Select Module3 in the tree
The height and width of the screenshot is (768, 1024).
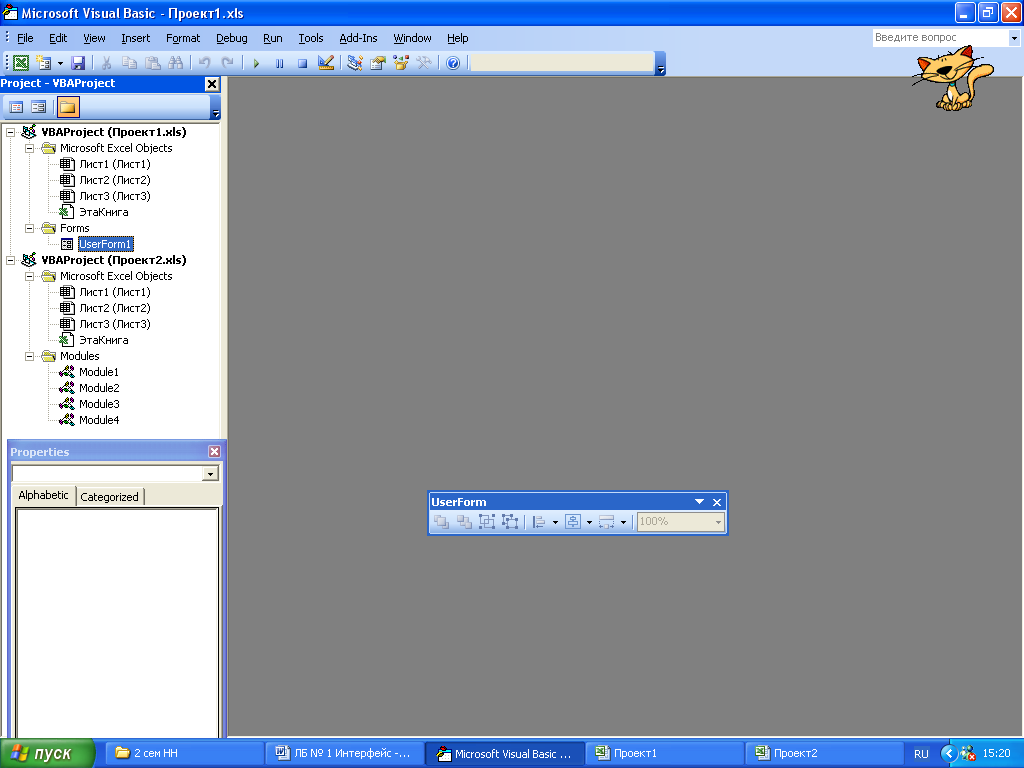point(99,404)
